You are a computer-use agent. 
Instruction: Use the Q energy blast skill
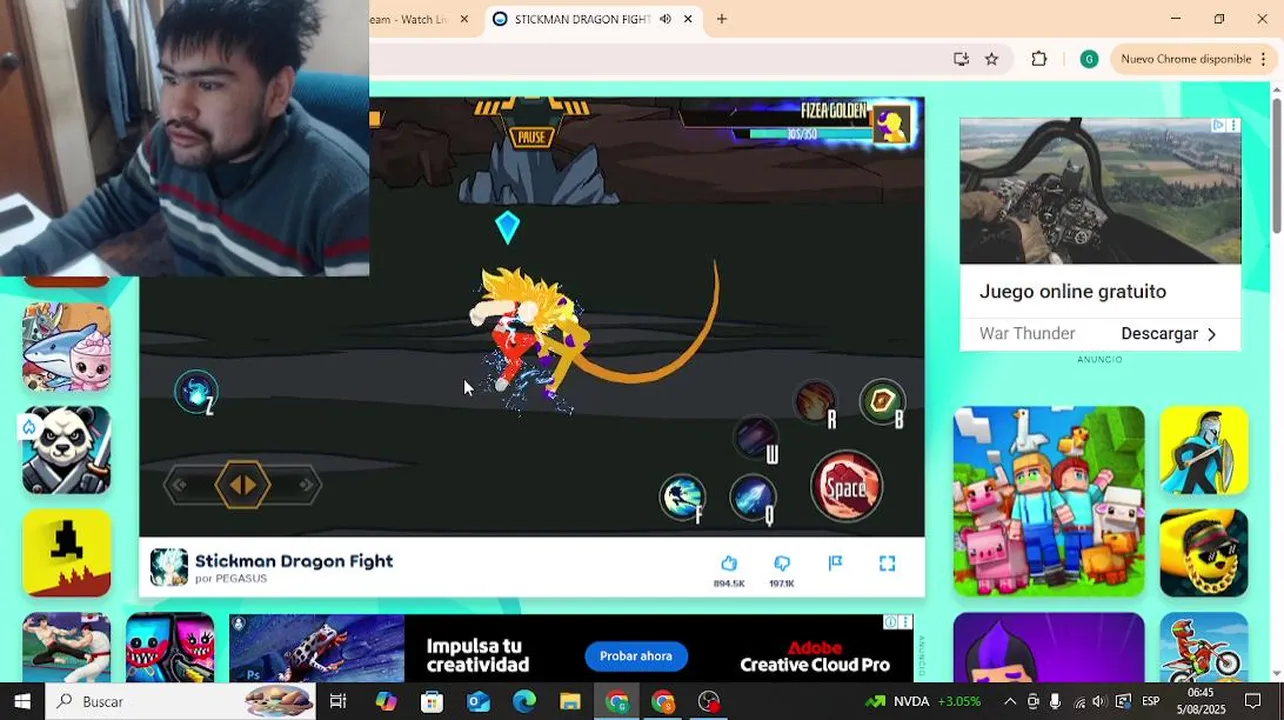coord(753,497)
